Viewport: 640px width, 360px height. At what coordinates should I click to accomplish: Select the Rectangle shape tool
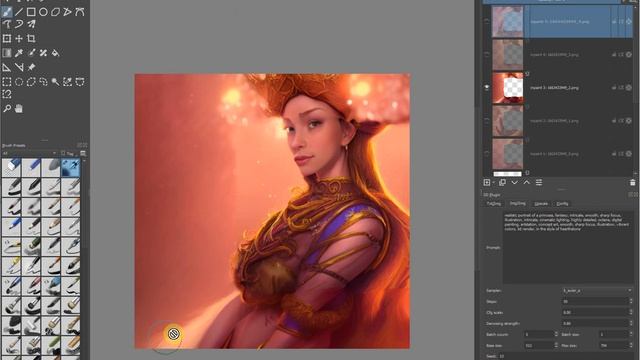point(31,12)
